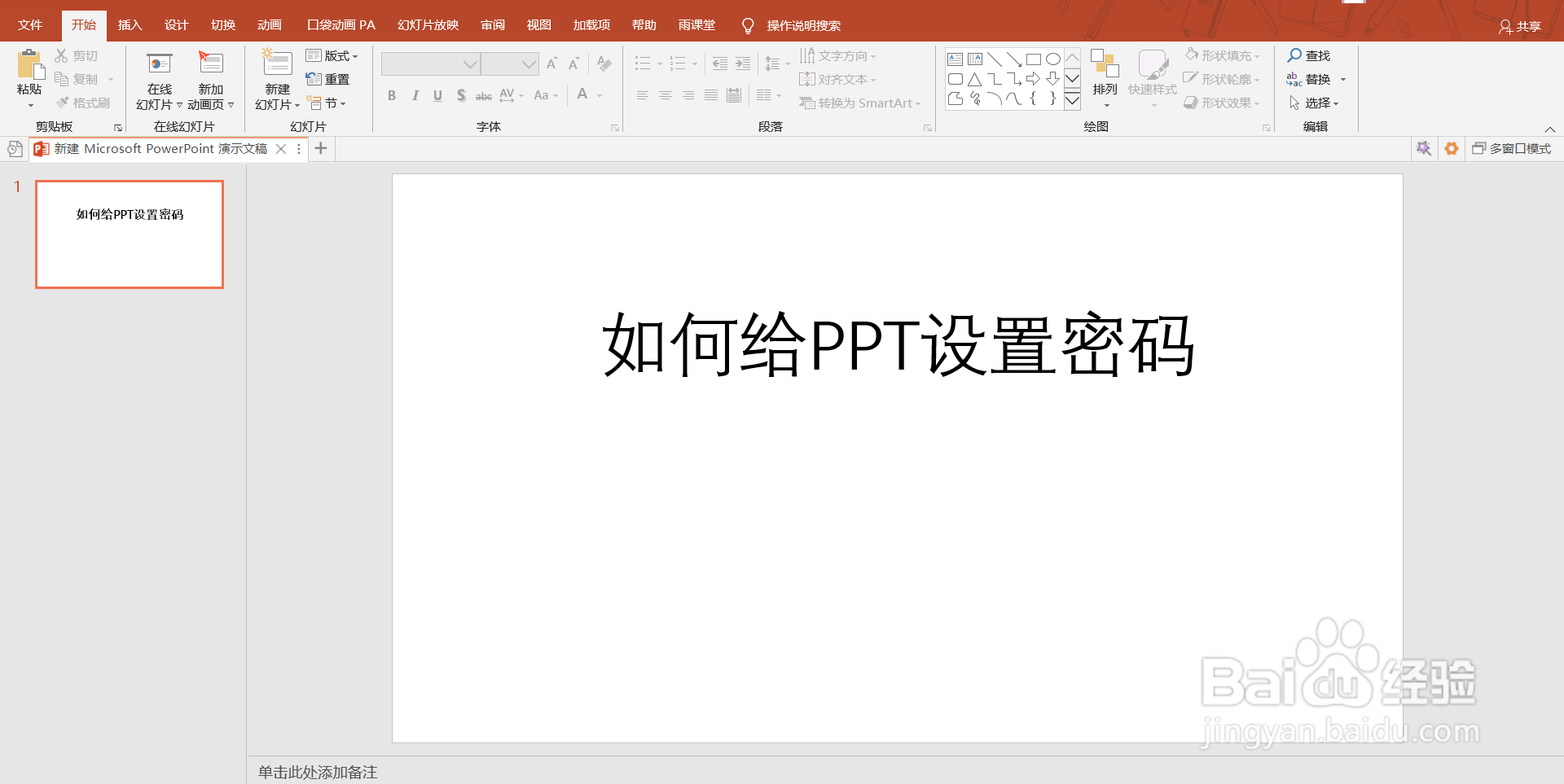Viewport: 1564px width, 784px height.
Task: Open the 幻灯片放映 ribbon tab
Action: click(427, 24)
